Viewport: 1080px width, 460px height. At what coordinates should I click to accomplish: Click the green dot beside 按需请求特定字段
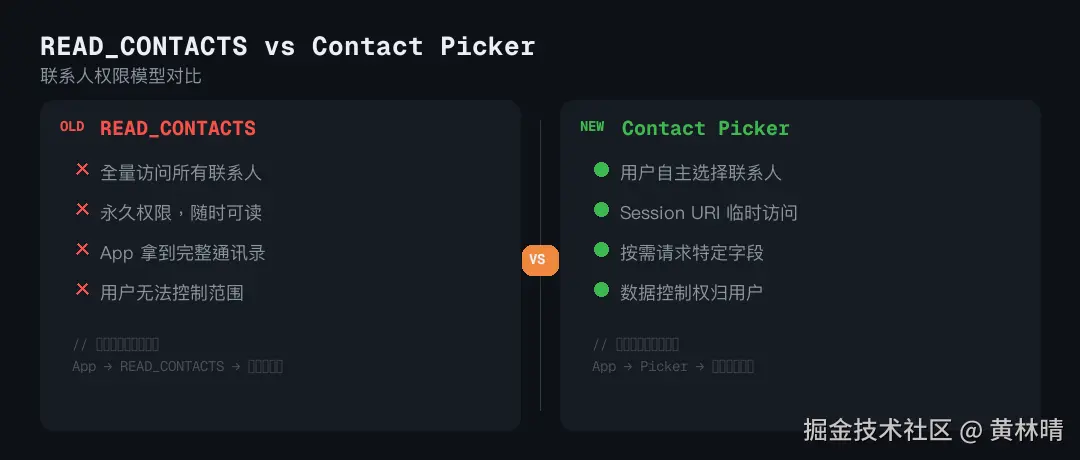point(601,250)
